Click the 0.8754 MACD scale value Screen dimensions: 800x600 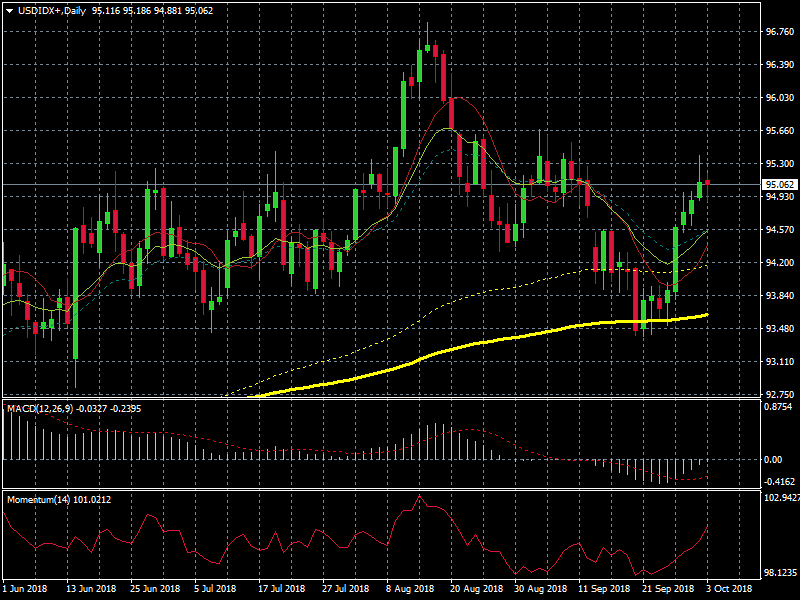point(778,407)
